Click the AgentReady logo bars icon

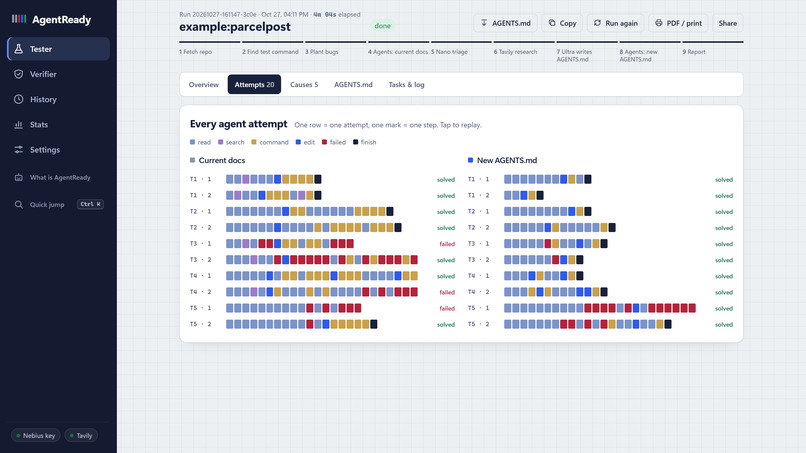[x=19, y=19]
